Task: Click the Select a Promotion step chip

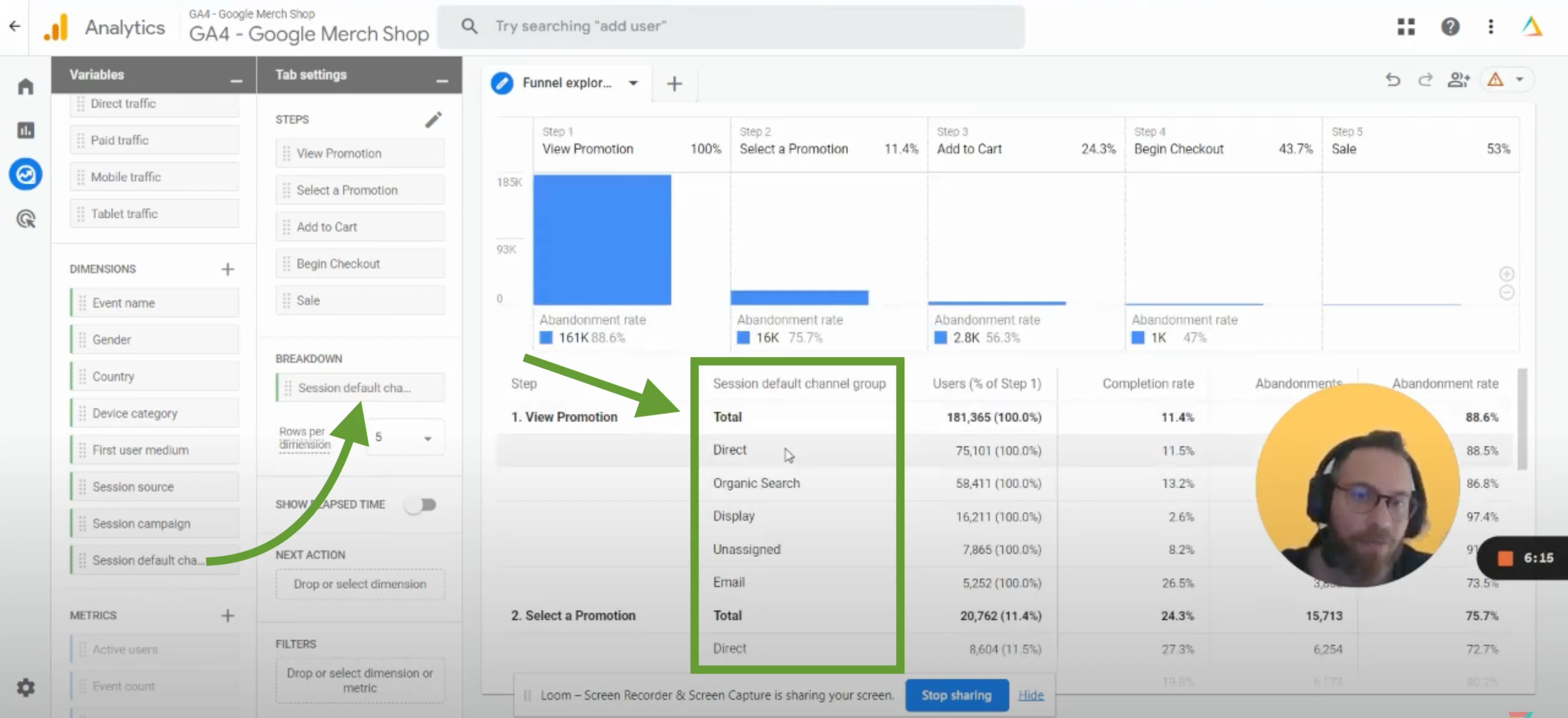Action: 360,190
